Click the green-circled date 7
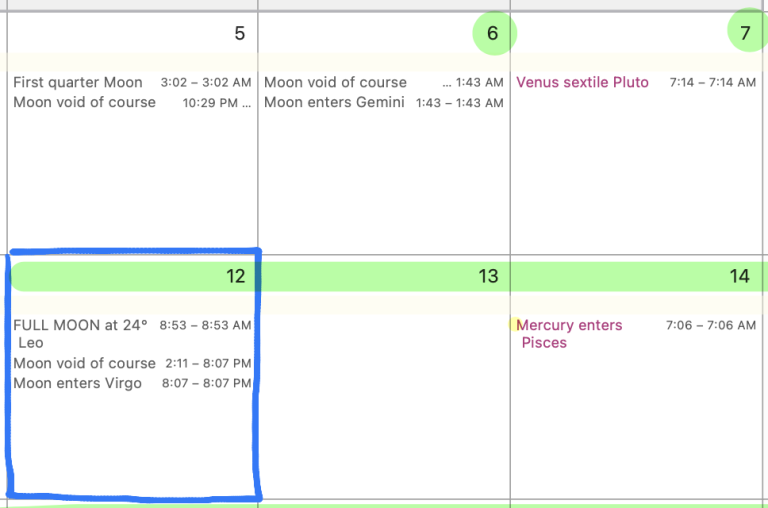 point(745,34)
